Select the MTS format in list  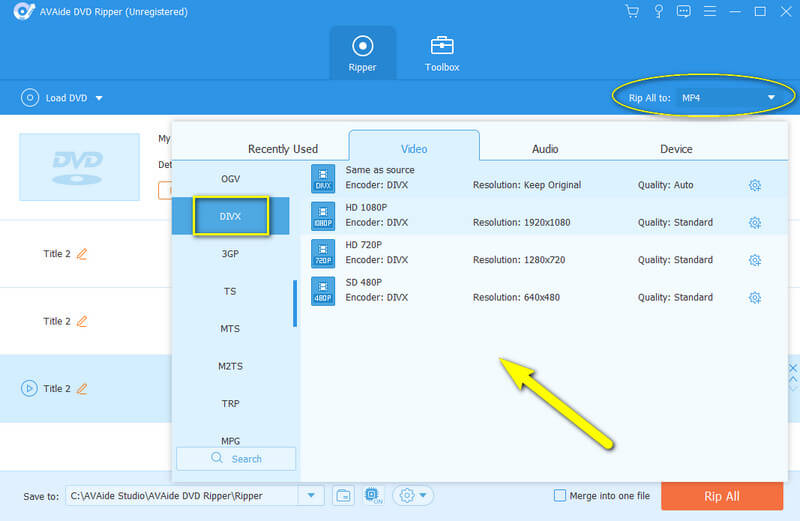coord(230,328)
